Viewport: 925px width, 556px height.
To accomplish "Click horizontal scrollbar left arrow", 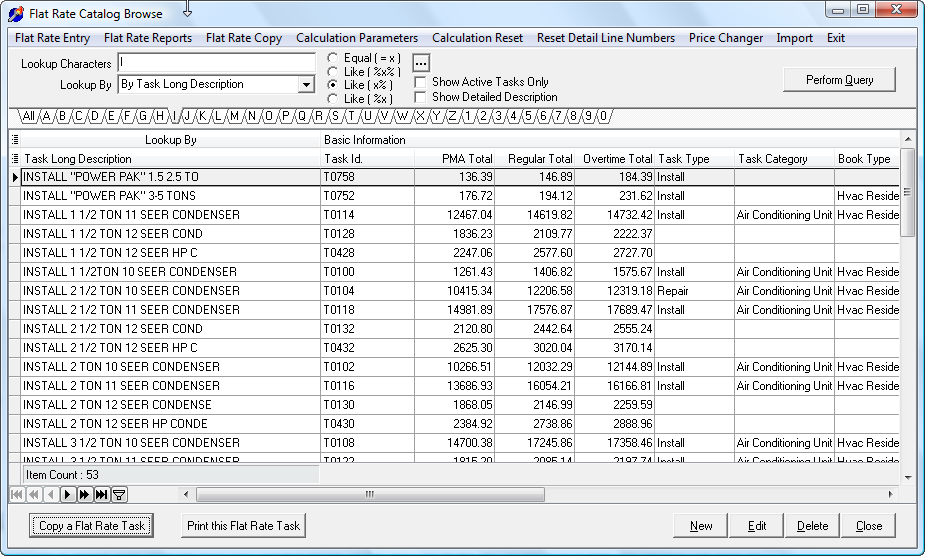I will tap(186, 495).
